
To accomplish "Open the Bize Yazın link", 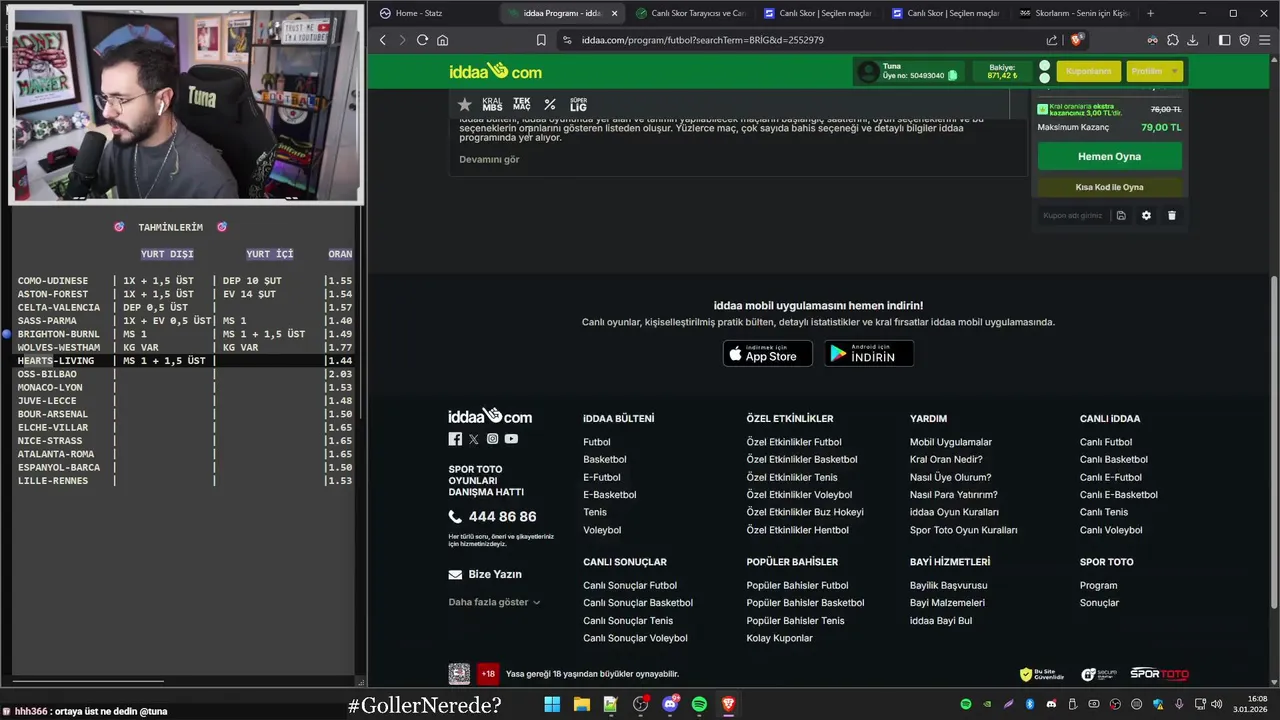I will click(485, 574).
